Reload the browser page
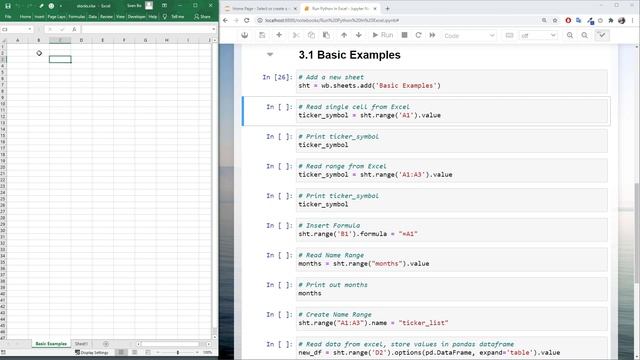Screen dimensions: 640x360 click(x=247, y=20)
